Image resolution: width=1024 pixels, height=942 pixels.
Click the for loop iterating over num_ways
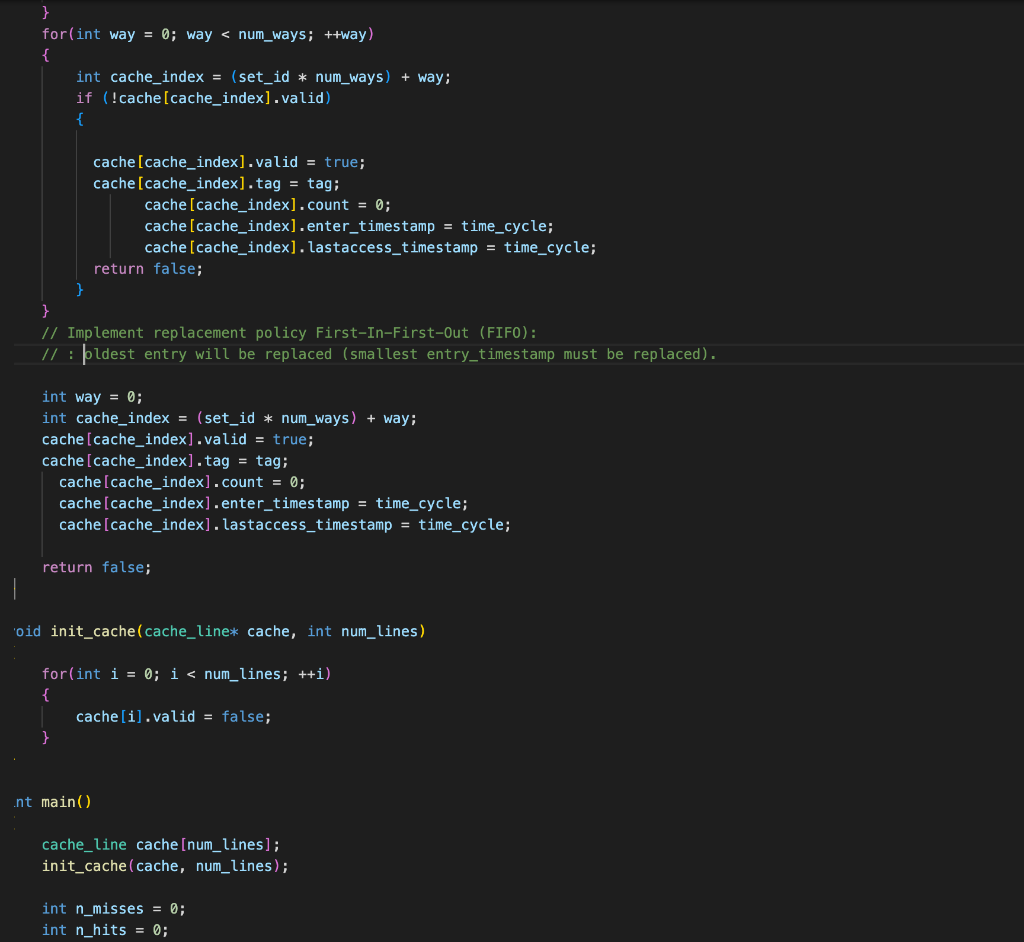[205, 33]
